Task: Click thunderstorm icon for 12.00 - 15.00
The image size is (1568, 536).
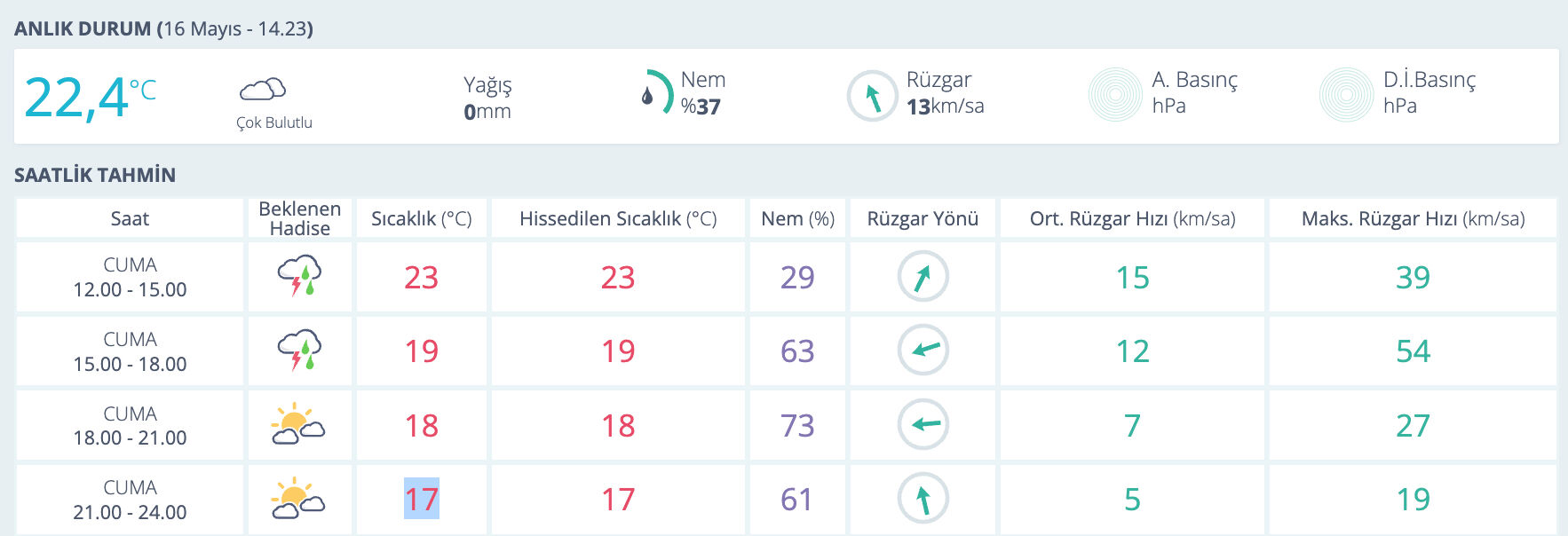Action: 299,276
